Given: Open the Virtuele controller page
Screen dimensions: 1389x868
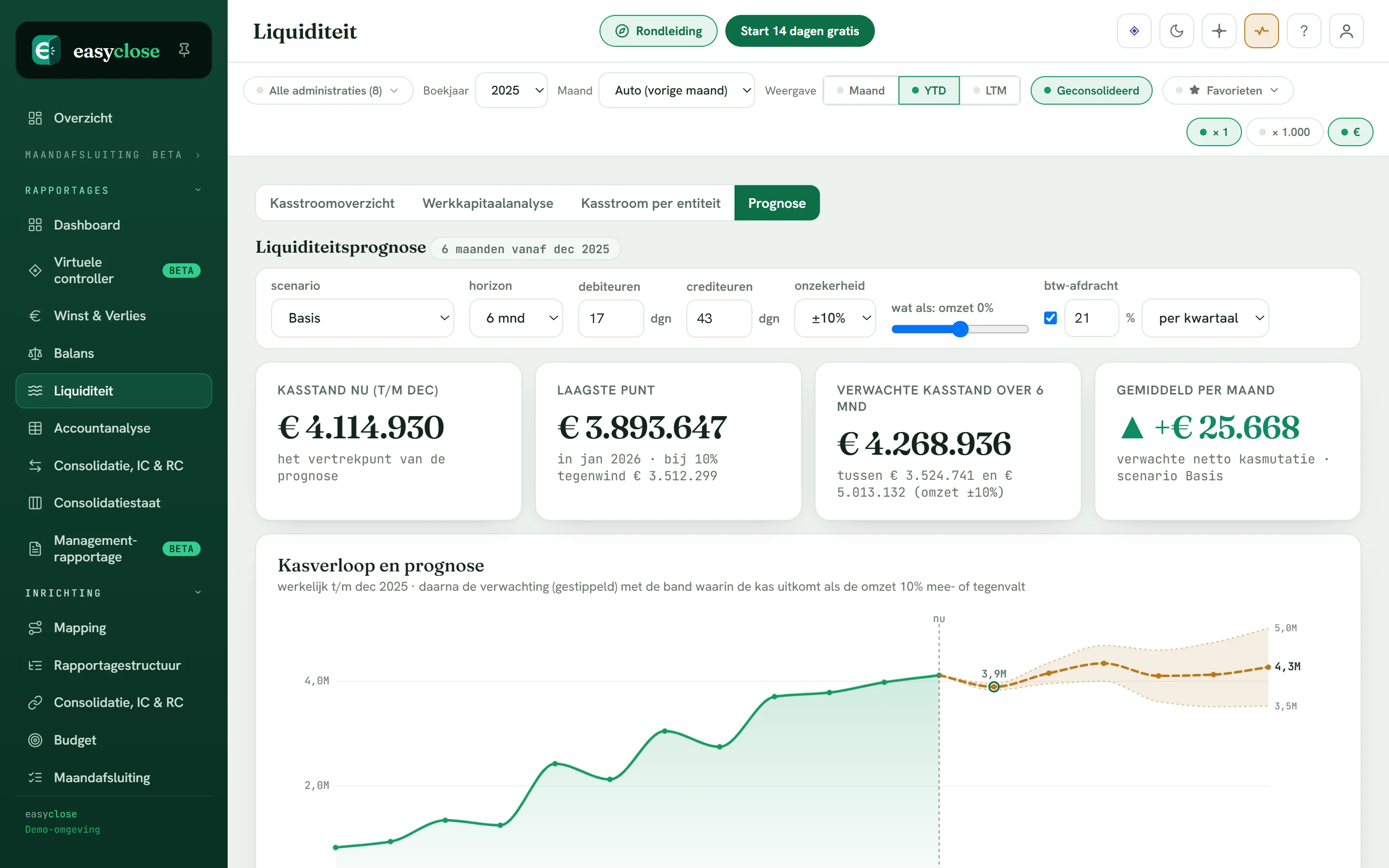Looking at the screenshot, I should coord(114,271).
